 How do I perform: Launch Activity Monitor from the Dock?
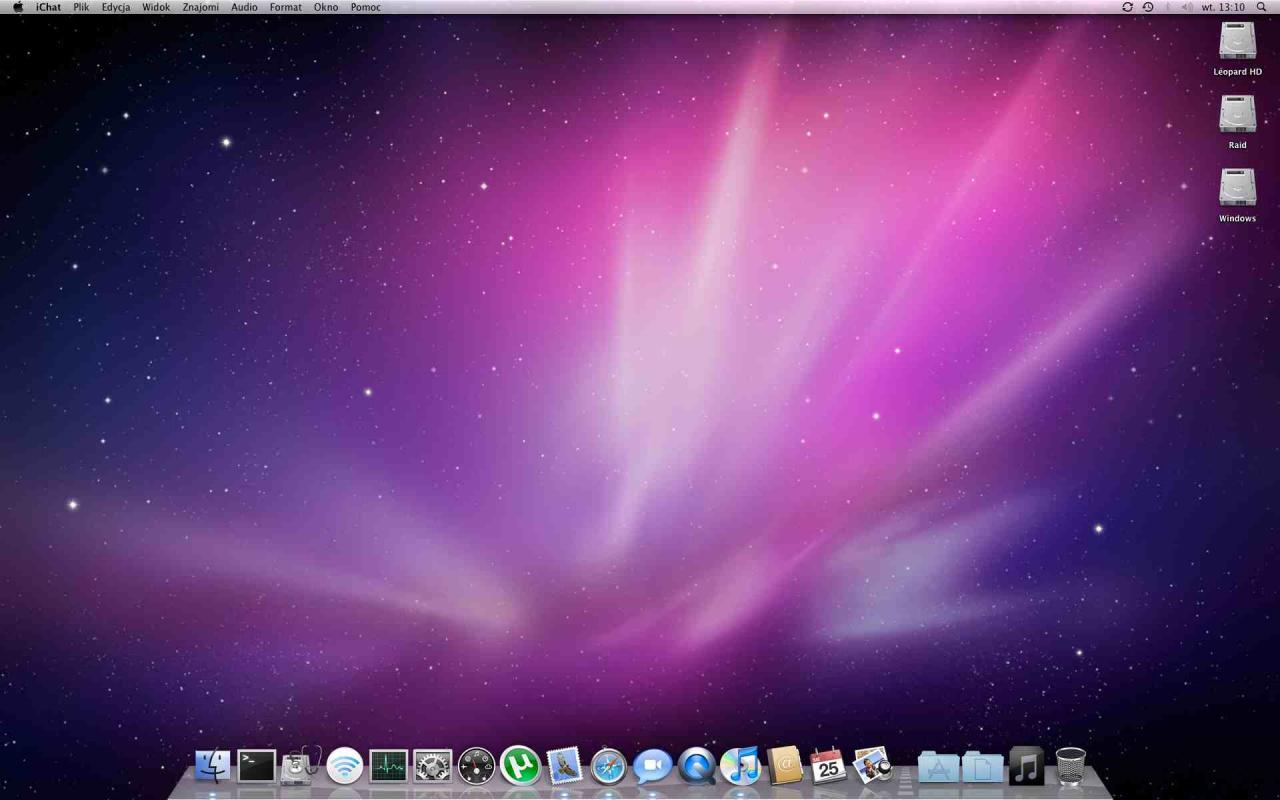tap(388, 766)
